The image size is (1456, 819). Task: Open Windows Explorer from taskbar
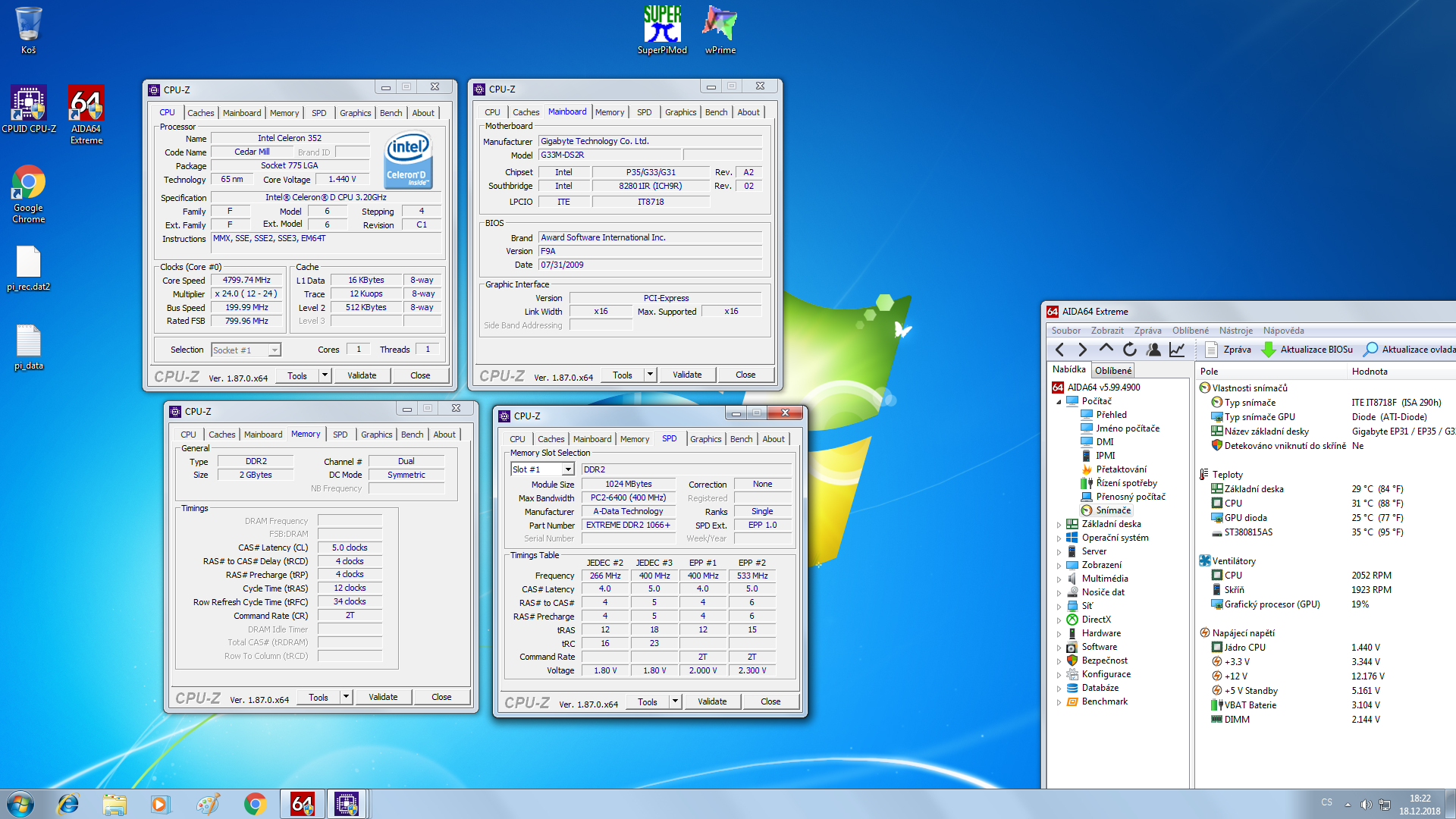point(115,804)
